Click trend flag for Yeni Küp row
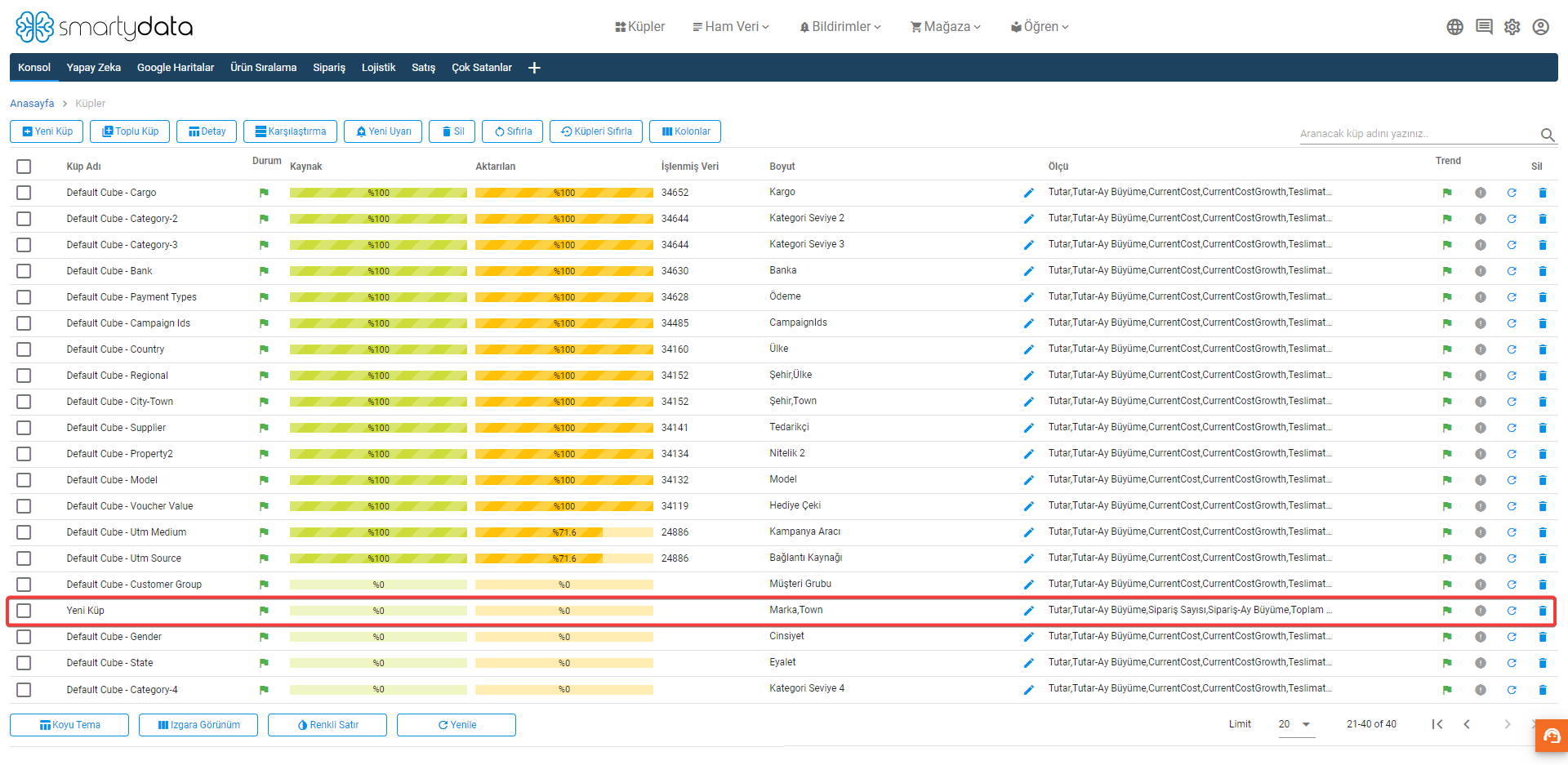This screenshot has width=1568, height=765. click(x=1447, y=611)
